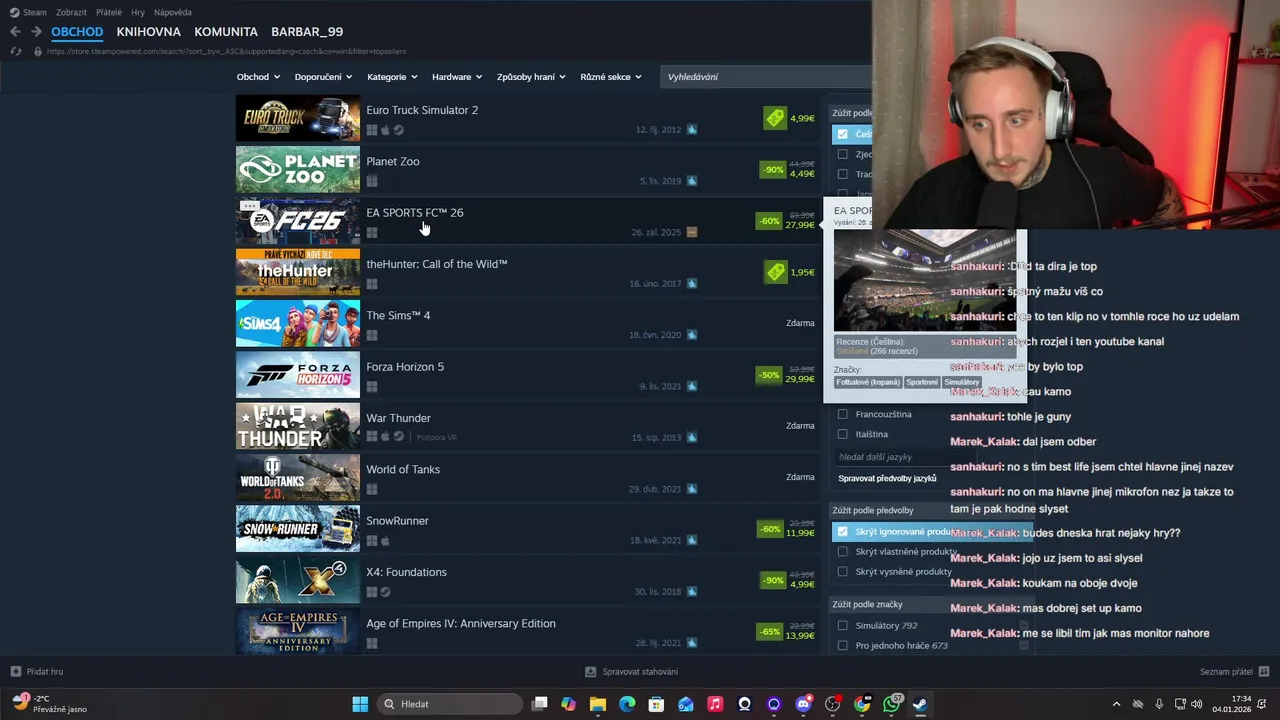Open the Různé sekce dropdown
This screenshot has height=720, width=1280.
pyautogui.click(x=610, y=77)
